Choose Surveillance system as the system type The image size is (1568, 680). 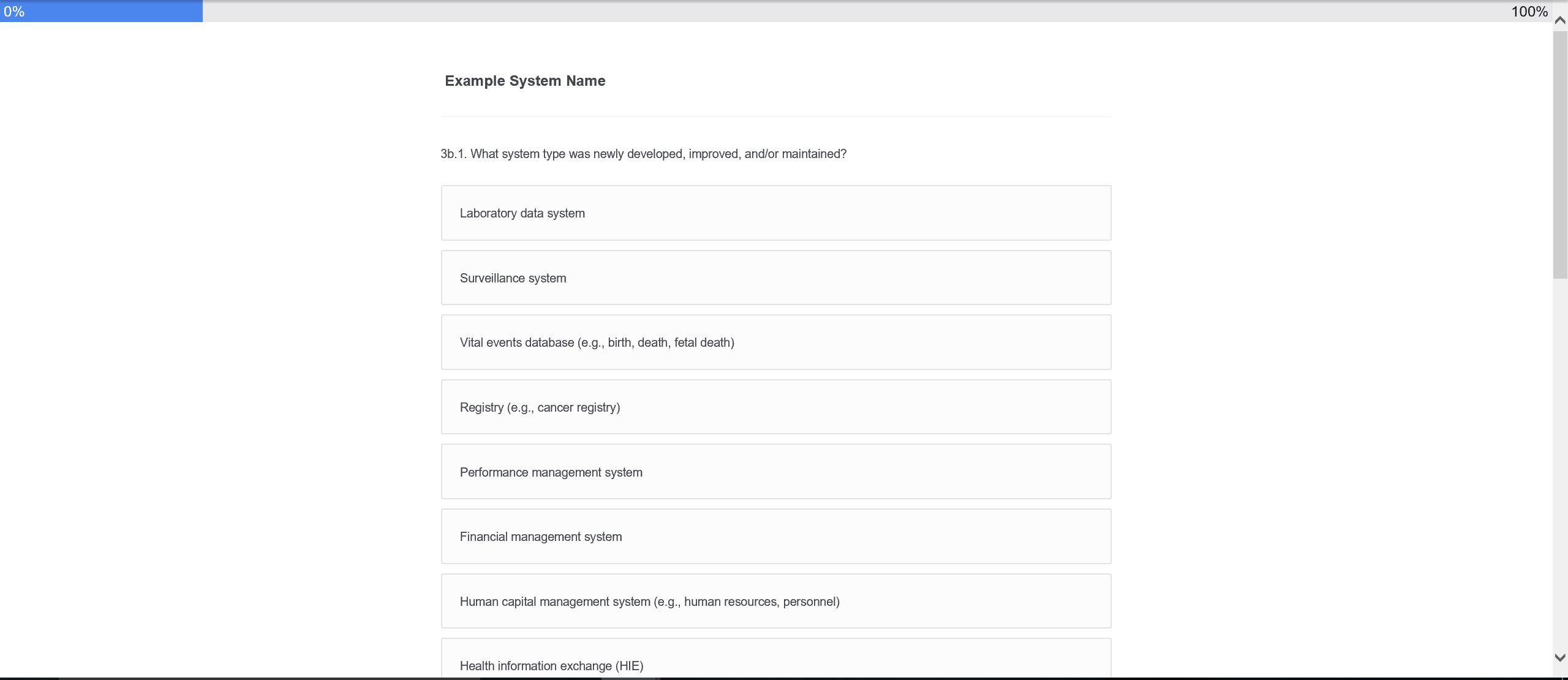pyautogui.click(x=775, y=278)
